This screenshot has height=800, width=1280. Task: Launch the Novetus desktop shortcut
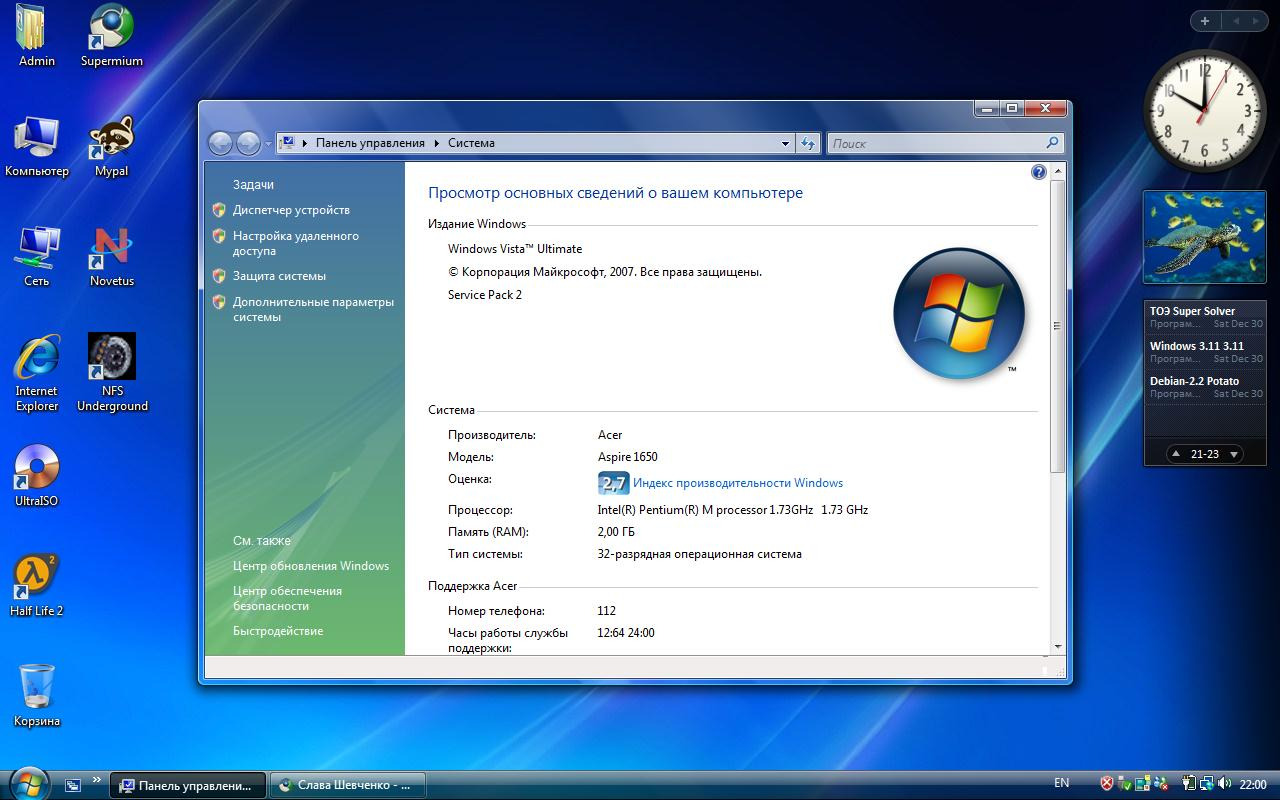click(111, 250)
